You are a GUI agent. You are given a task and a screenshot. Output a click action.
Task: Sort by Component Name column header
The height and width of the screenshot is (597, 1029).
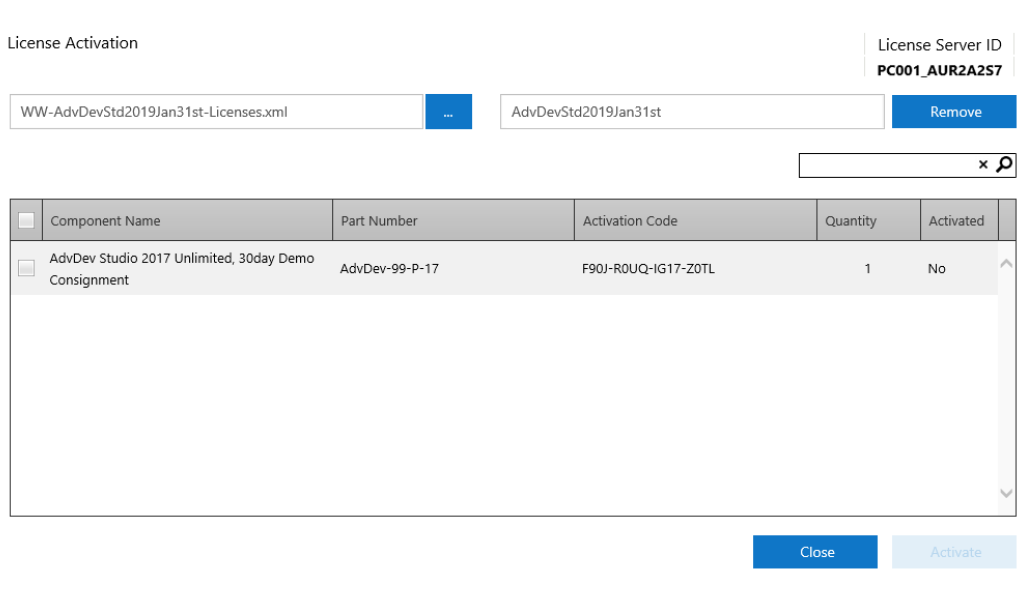coord(188,220)
